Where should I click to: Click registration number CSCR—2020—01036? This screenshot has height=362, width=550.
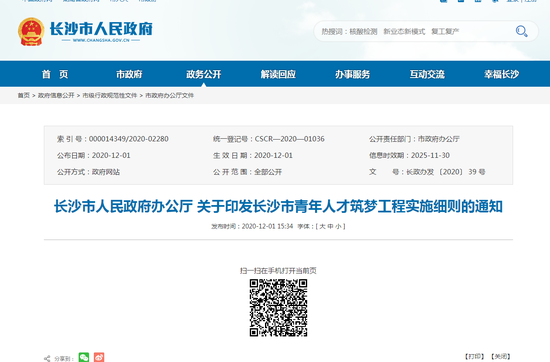289,139
